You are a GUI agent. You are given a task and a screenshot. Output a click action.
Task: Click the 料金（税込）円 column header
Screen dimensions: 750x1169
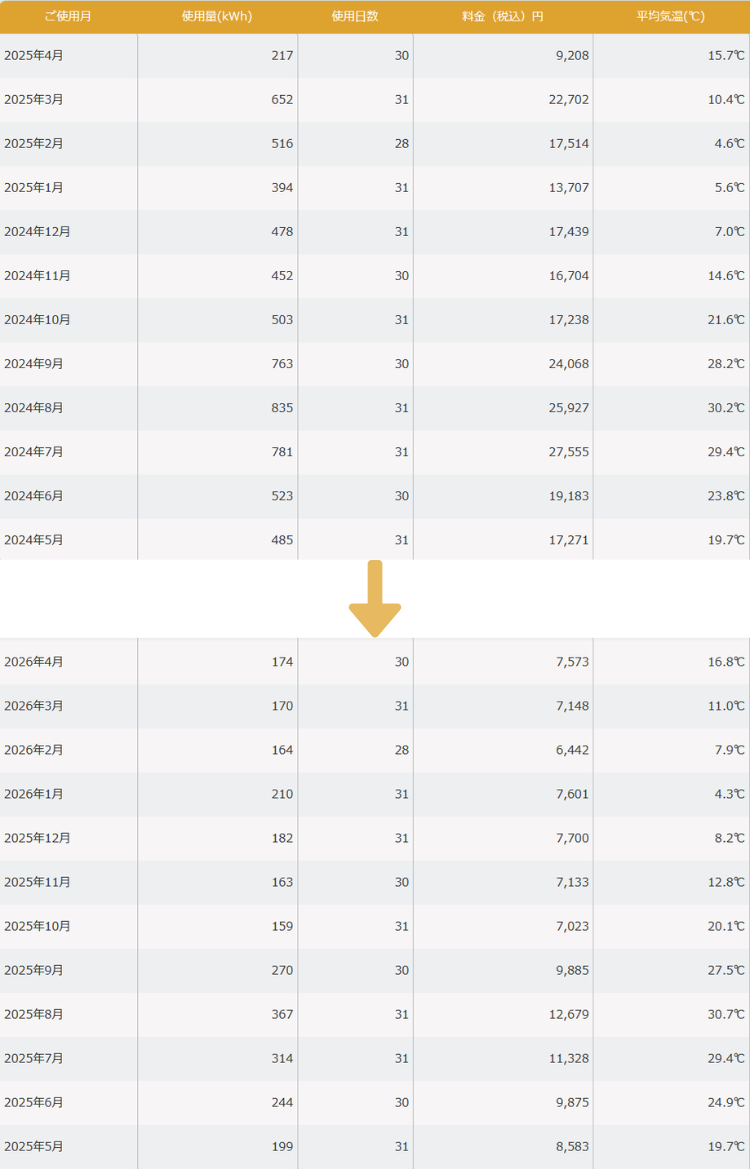(502, 16)
